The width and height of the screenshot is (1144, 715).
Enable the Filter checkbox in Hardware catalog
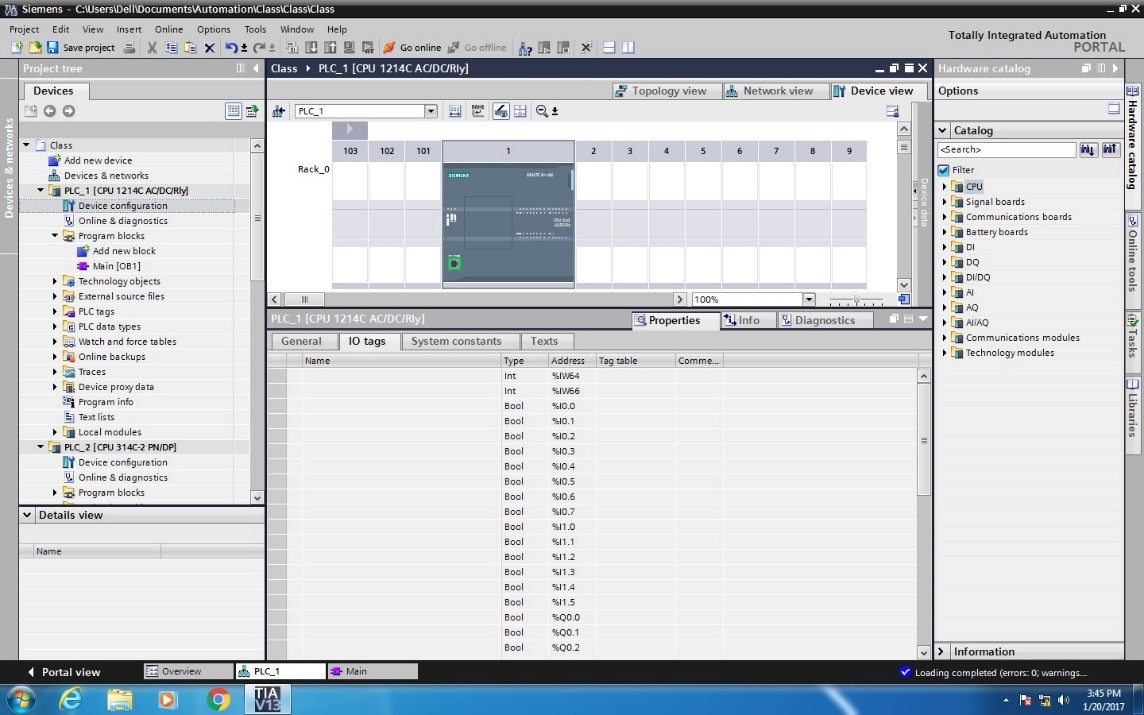point(942,169)
